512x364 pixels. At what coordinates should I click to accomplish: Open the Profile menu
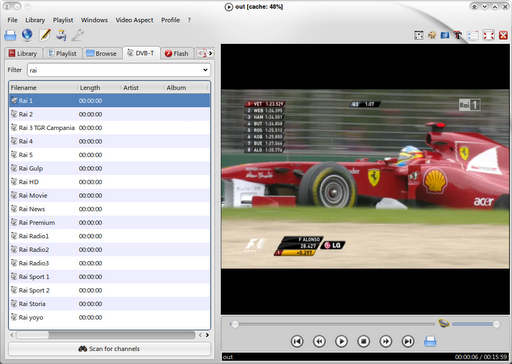point(170,20)
